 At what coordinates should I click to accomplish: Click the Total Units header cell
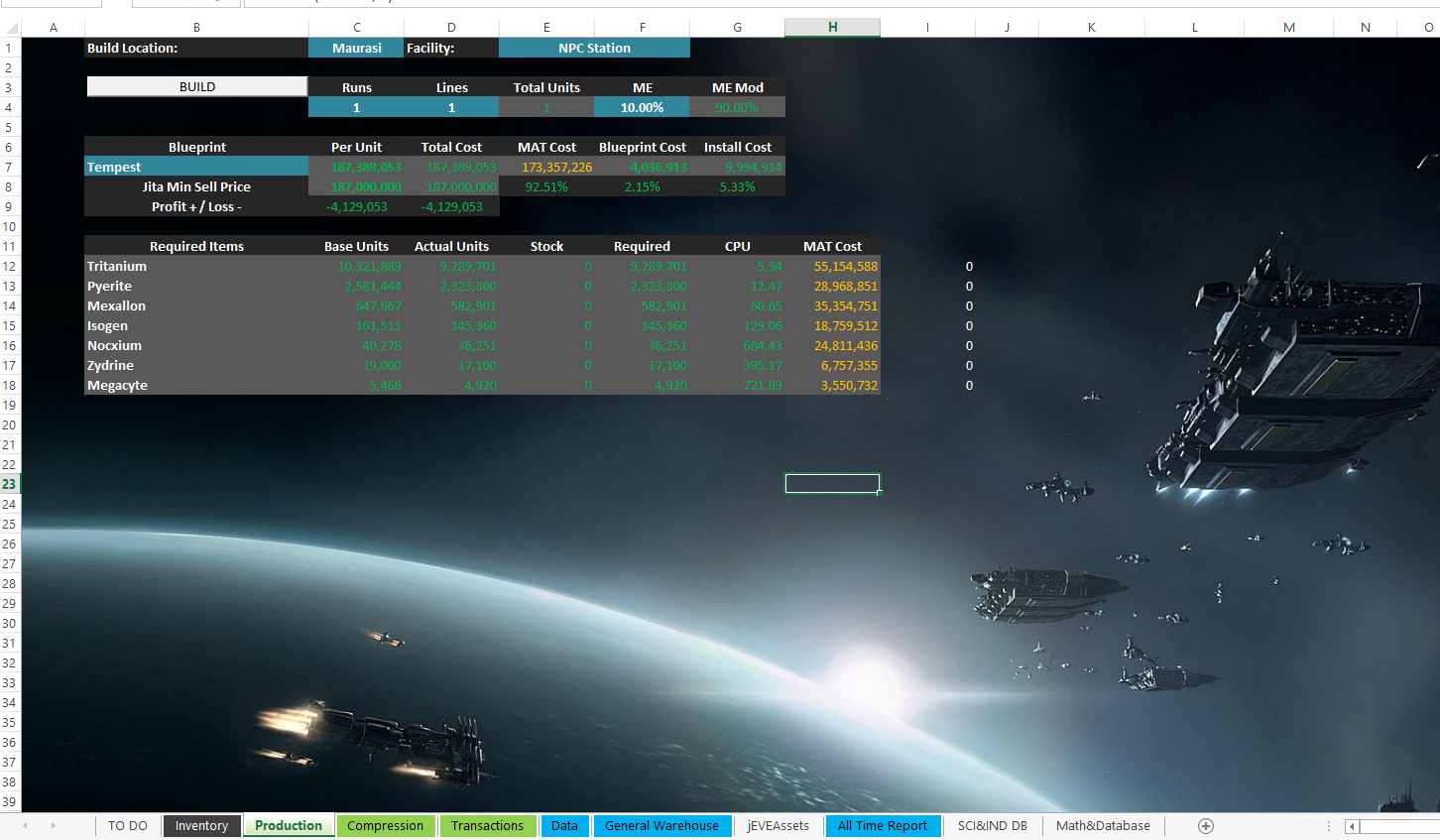click(x=546, y=87)
